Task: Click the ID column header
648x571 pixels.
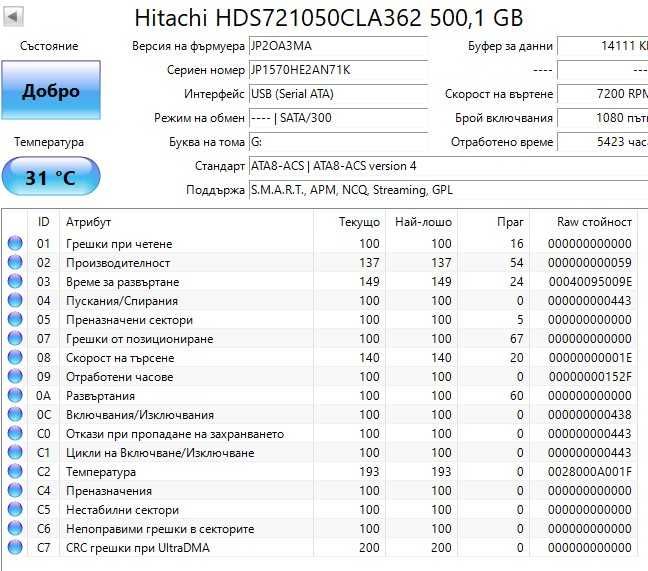Action: coord(43,222)
